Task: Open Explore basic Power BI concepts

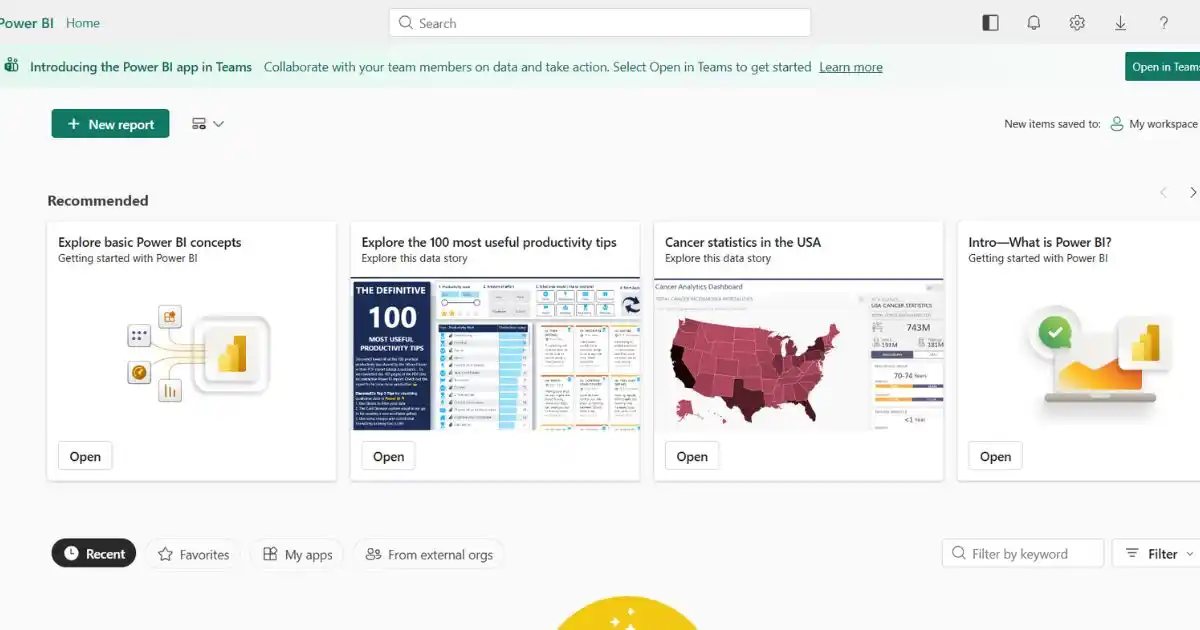Action: [x=85, y=456]
